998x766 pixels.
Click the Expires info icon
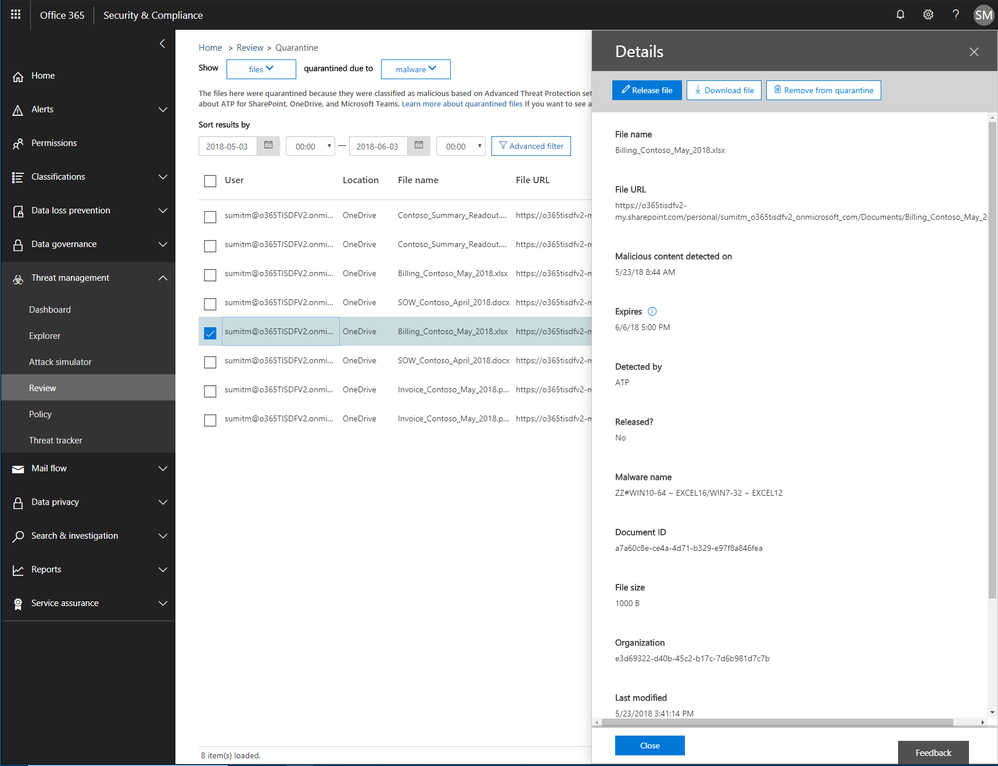pyautogui.click(x=652, y=311)
